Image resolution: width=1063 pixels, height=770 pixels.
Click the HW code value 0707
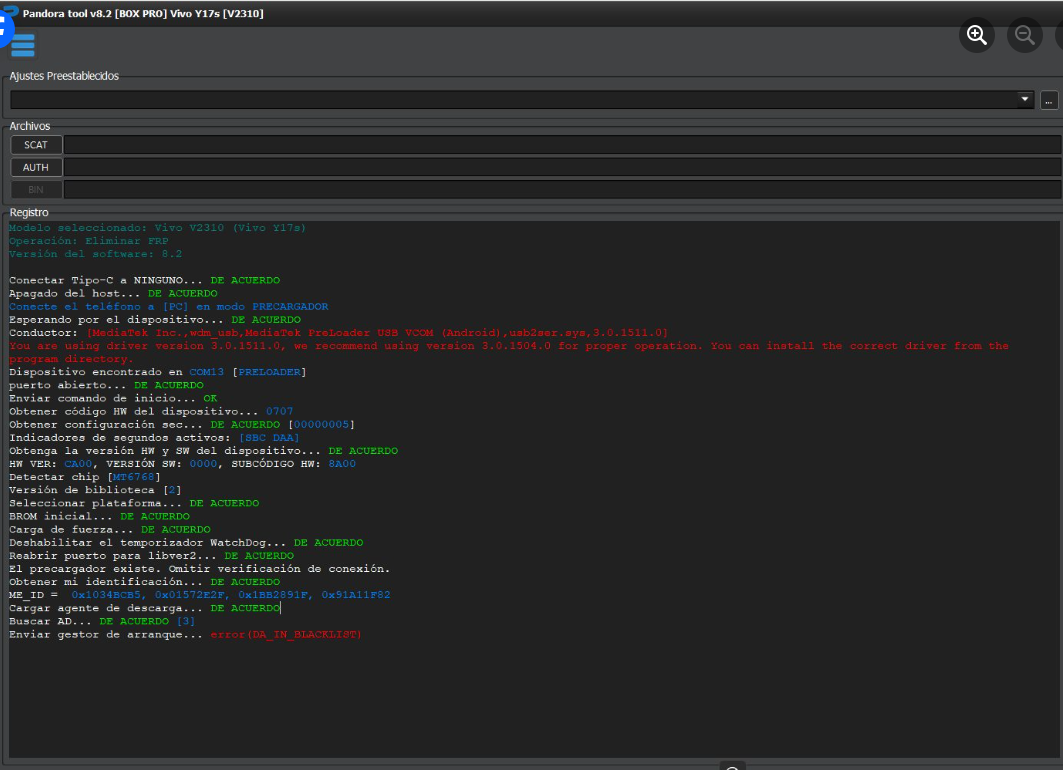279,411
